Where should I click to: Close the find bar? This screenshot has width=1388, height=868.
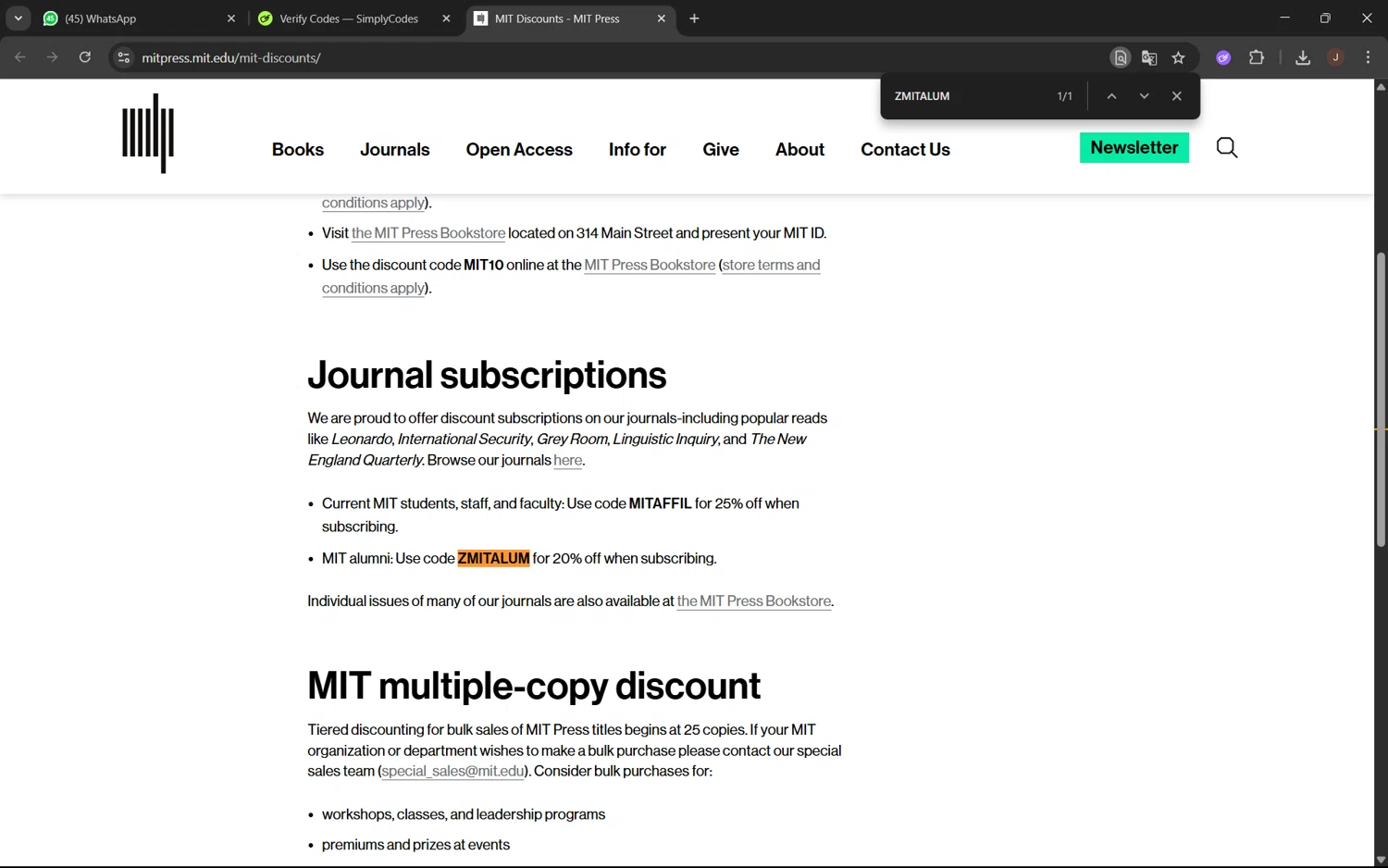[x=1176, y=96]
